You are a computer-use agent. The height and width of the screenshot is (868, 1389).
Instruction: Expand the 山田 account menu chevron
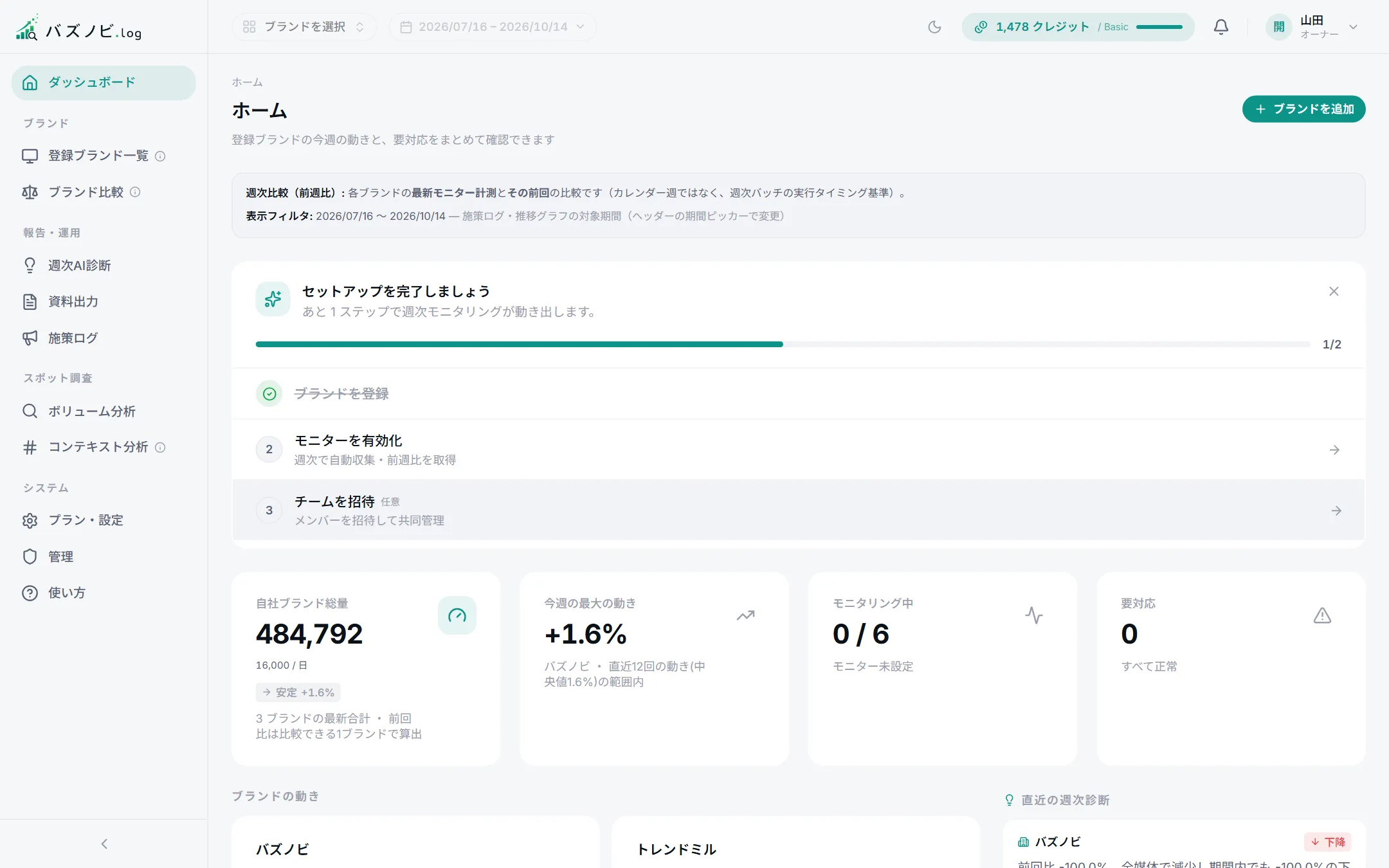tap(1353, 27)
